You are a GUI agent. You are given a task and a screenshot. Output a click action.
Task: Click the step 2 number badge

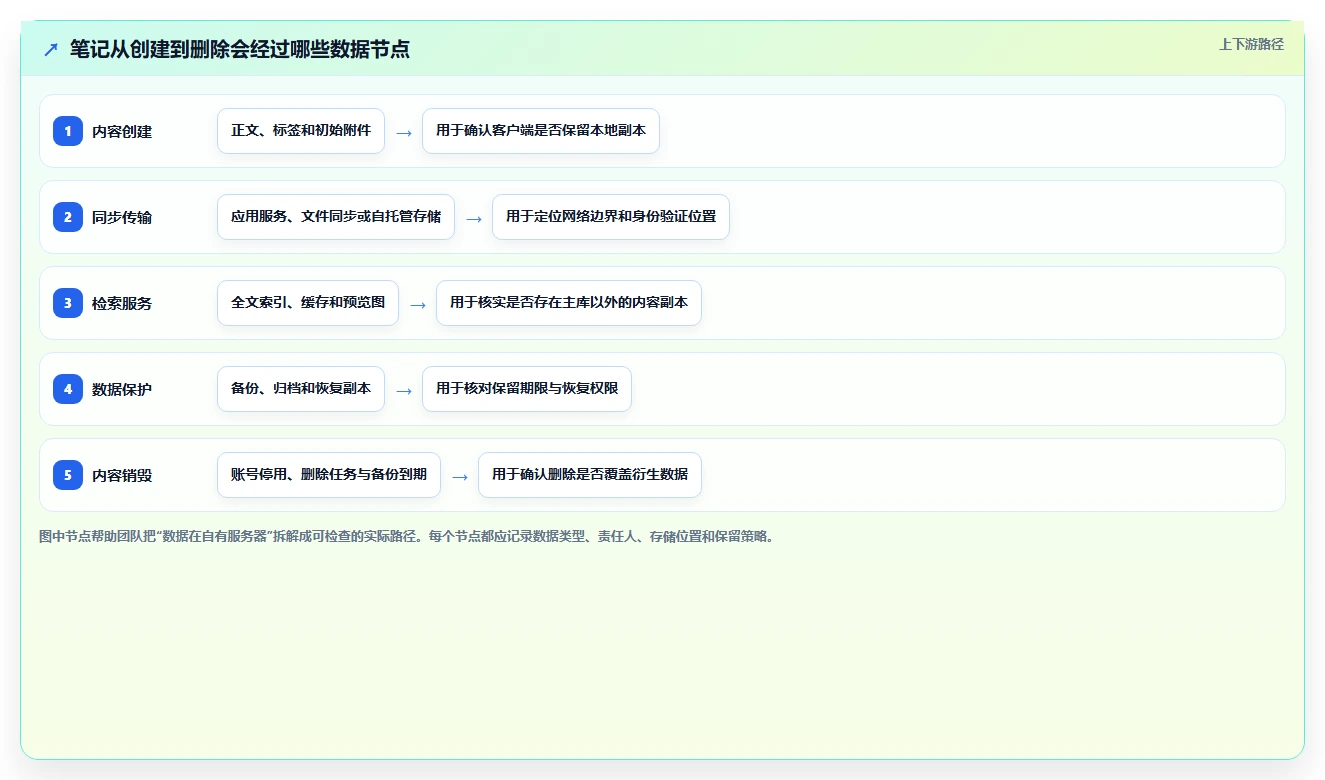[x=68, y=217]
